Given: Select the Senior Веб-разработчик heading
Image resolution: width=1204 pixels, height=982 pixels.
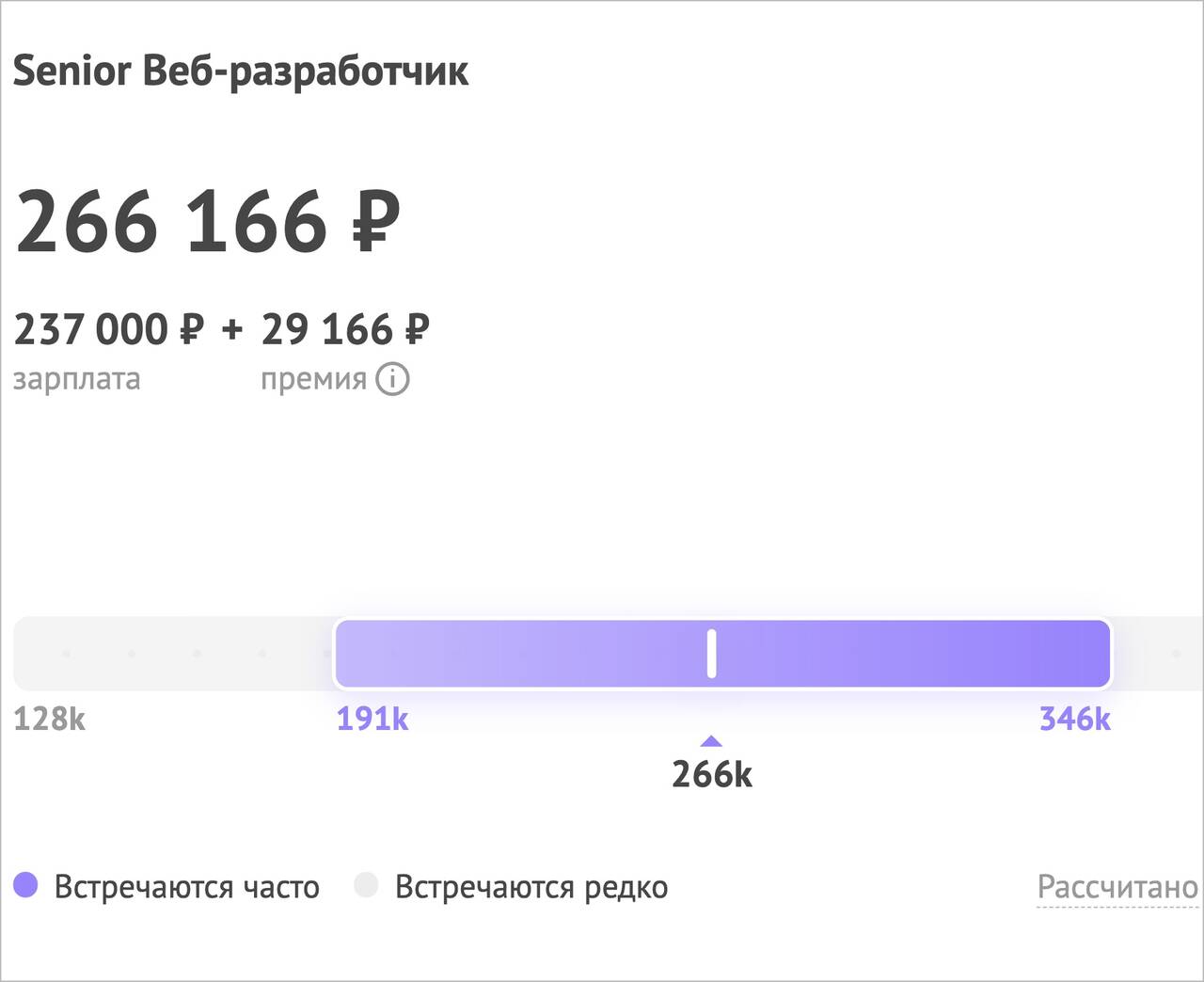Looking at the screenshot, I should 241,72.
